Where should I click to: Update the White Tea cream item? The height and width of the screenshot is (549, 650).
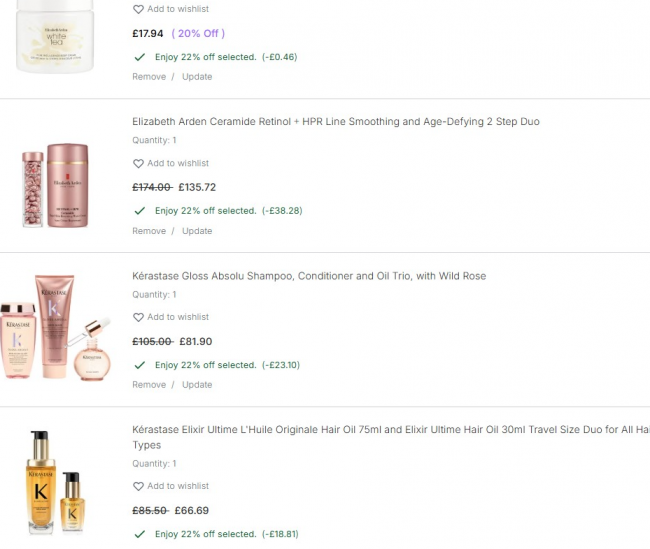coord(197,77)
